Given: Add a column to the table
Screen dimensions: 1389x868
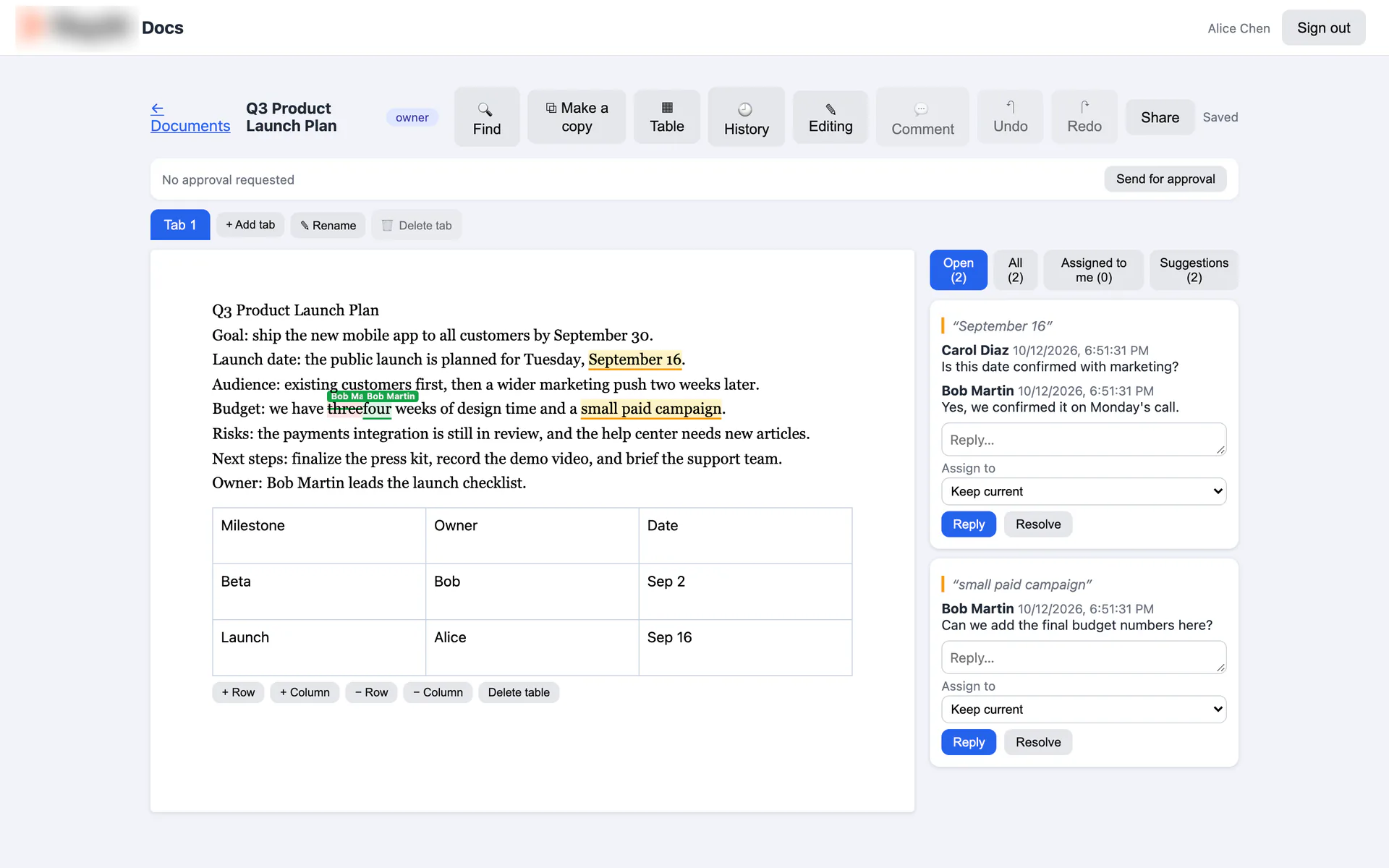Looking at the screenshot, I should [x=305, y=692].
